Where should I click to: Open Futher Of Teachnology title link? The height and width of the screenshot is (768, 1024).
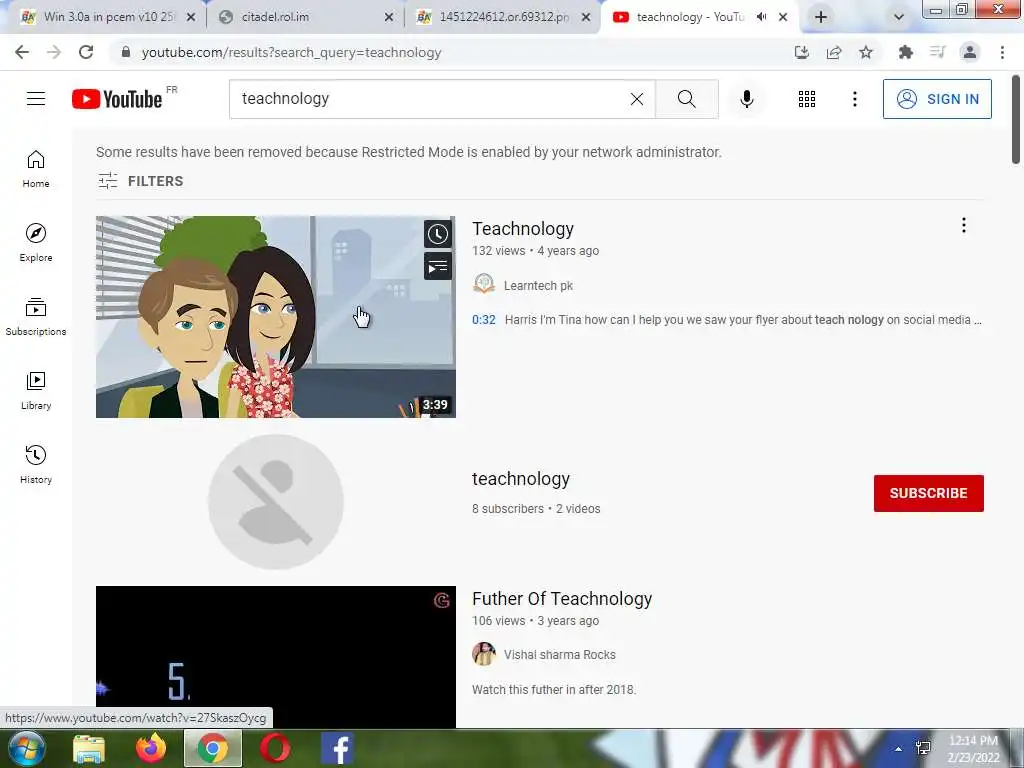562,599
